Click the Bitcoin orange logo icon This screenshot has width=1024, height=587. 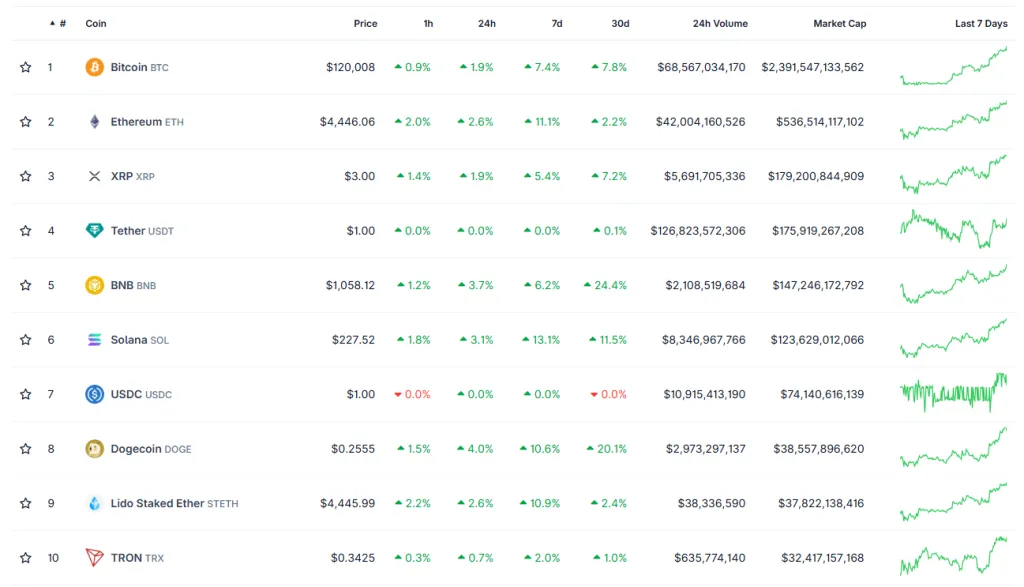(x=95, y=67)
